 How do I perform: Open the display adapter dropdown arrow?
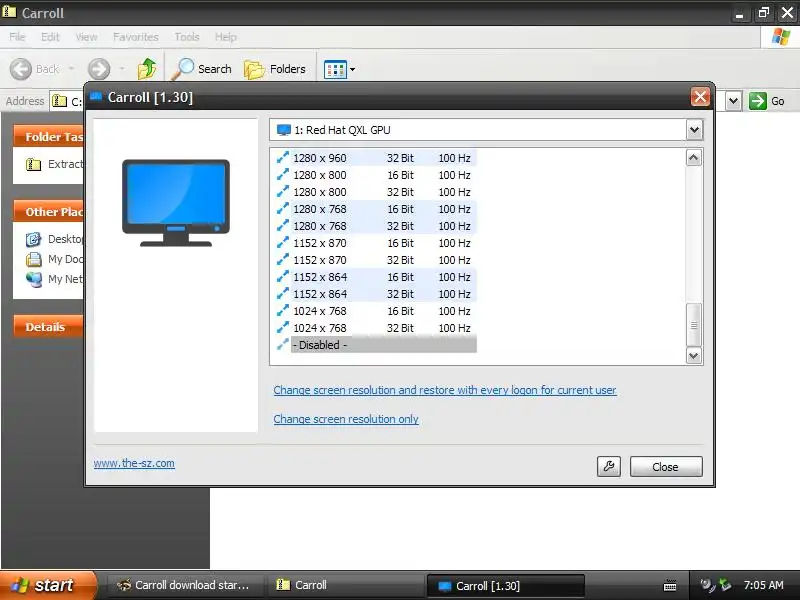point(694,130)
